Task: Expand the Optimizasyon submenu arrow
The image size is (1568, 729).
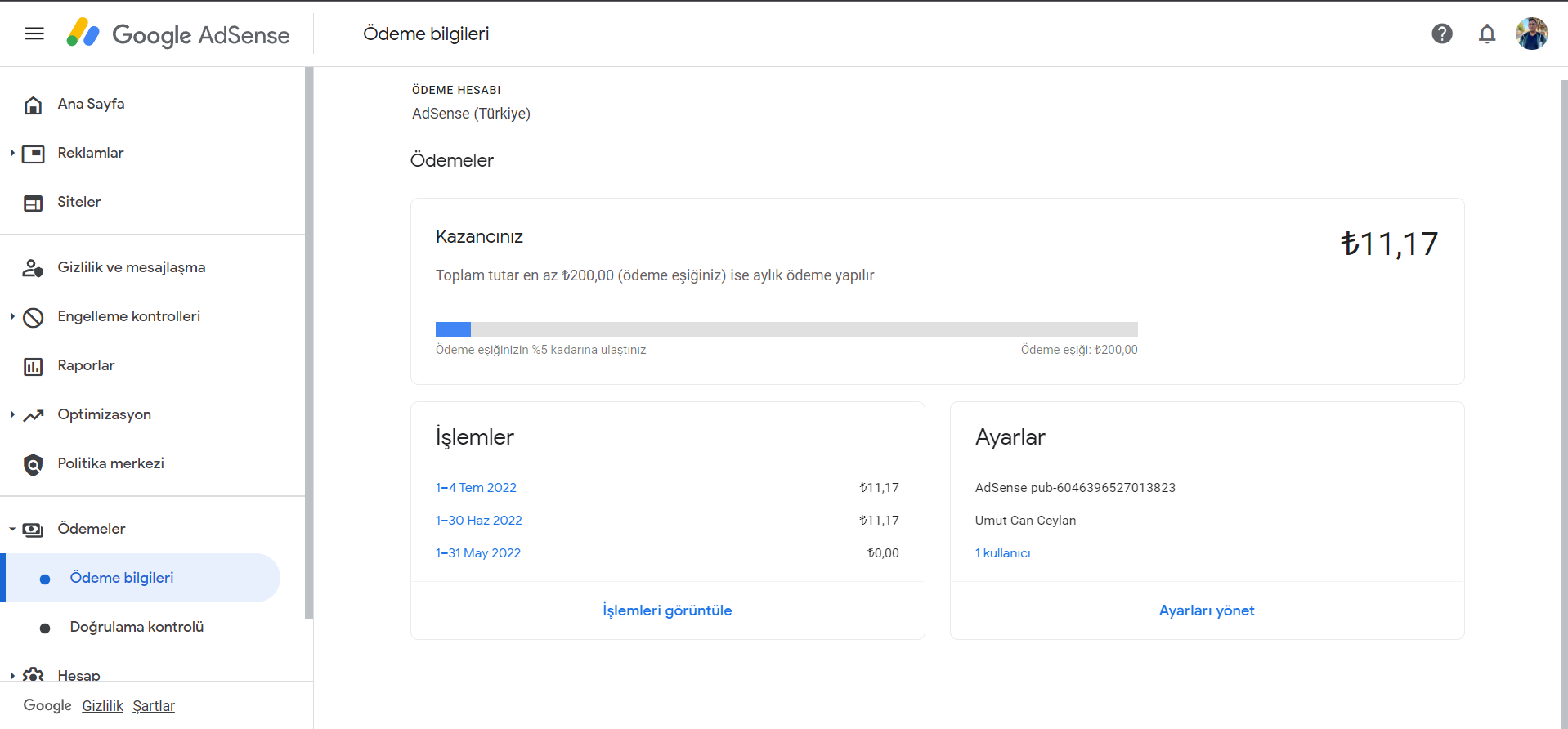Action: pyautogui.click(x=12, y=414)
